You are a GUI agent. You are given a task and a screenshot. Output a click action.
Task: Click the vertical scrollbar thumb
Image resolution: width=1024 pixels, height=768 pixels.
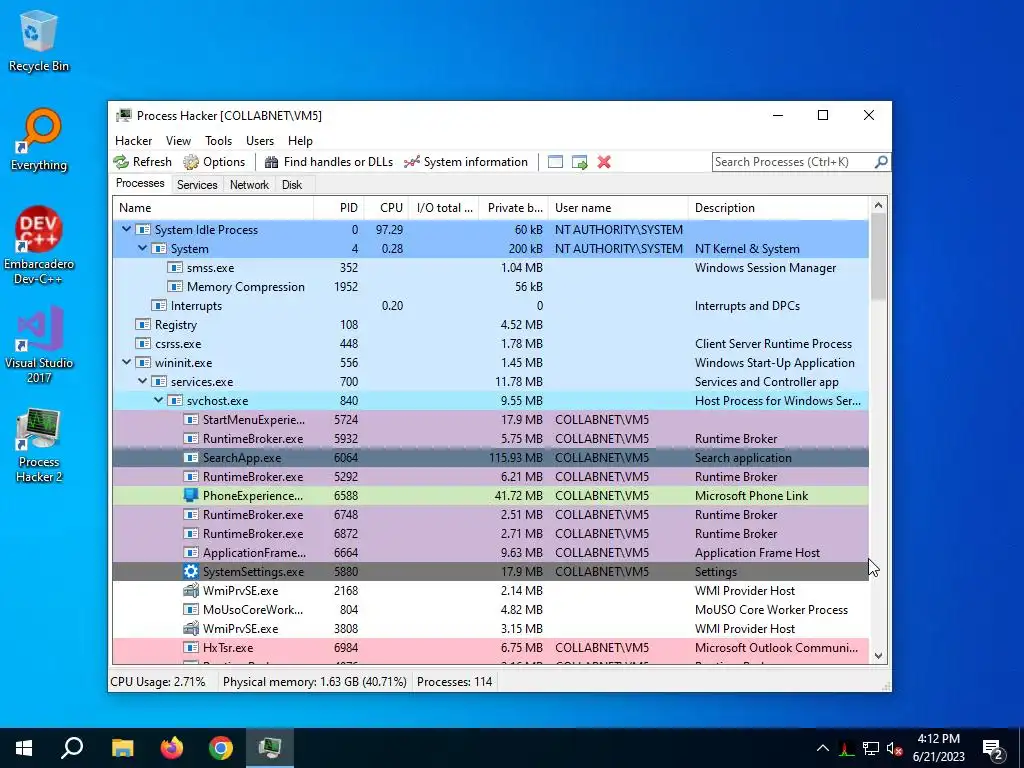(878, 257)
